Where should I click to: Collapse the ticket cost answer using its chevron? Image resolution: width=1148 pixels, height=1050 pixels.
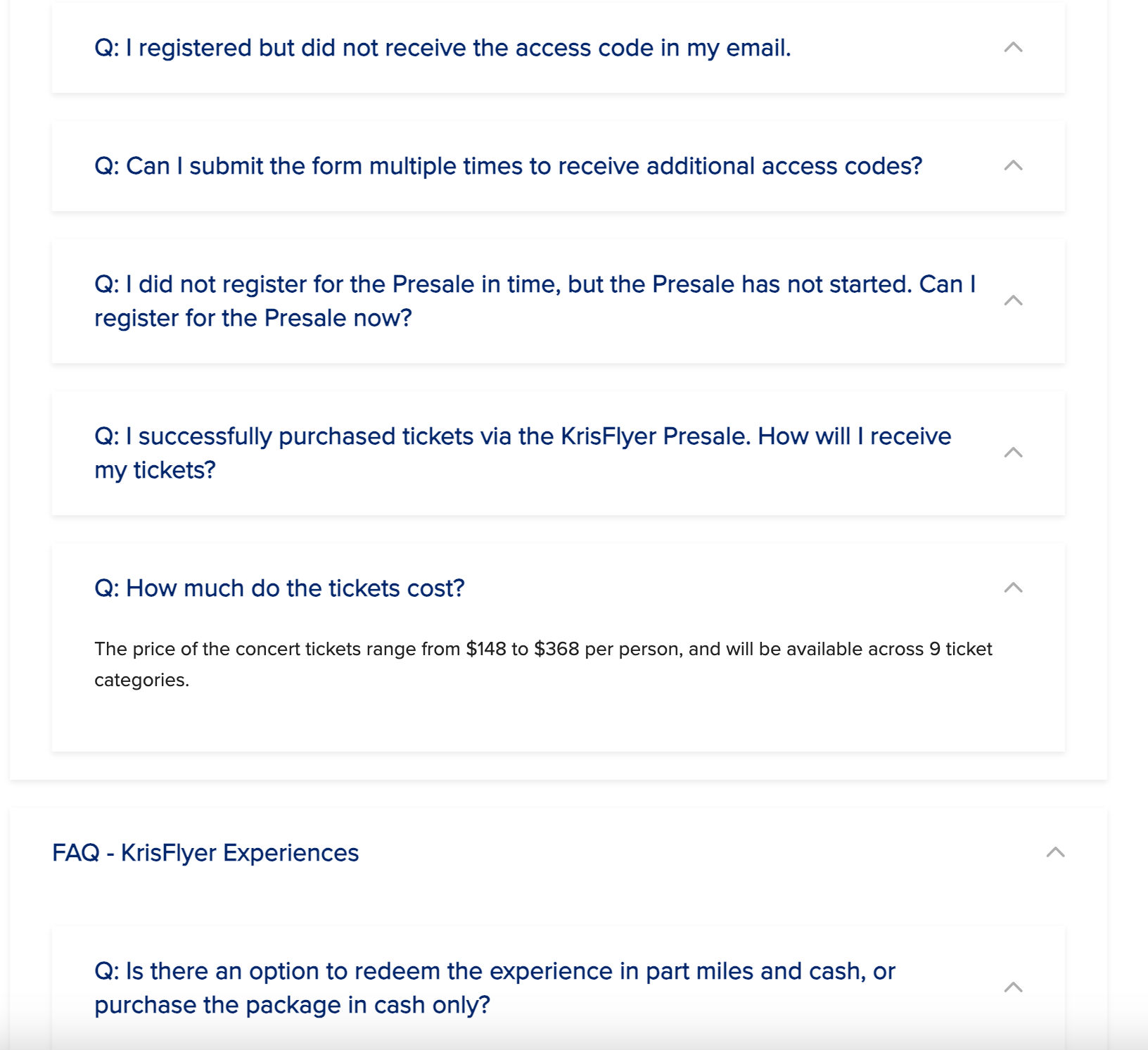click(x=1013, y=588)
